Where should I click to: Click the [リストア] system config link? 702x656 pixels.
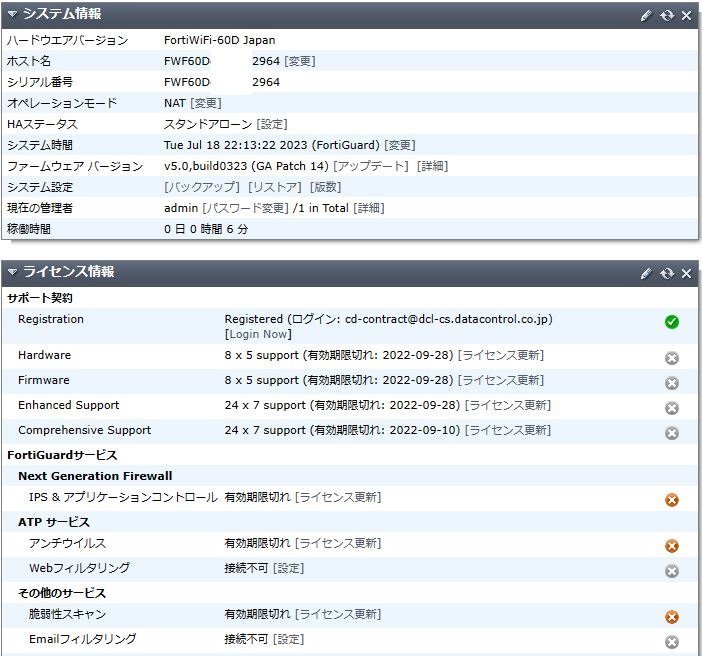pos(275,187)
